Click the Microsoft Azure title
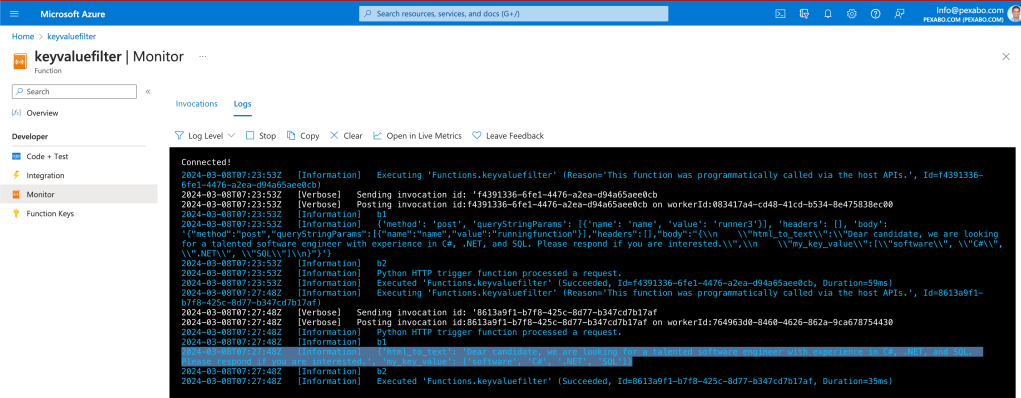This screenshot has height=398, width=1021. point(72,14)
